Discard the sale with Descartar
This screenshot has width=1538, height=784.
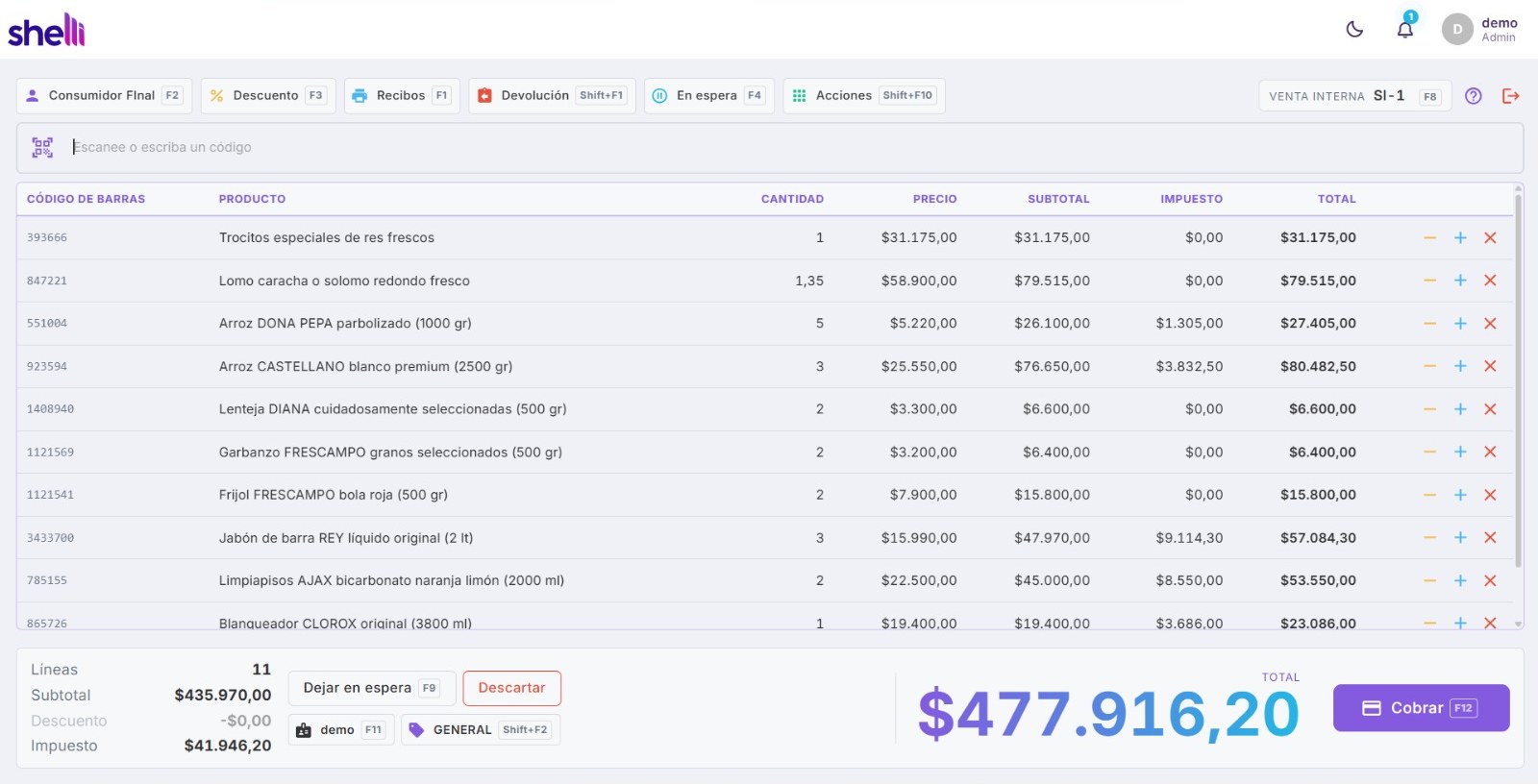pyautogui.click(x=511, y=688)
